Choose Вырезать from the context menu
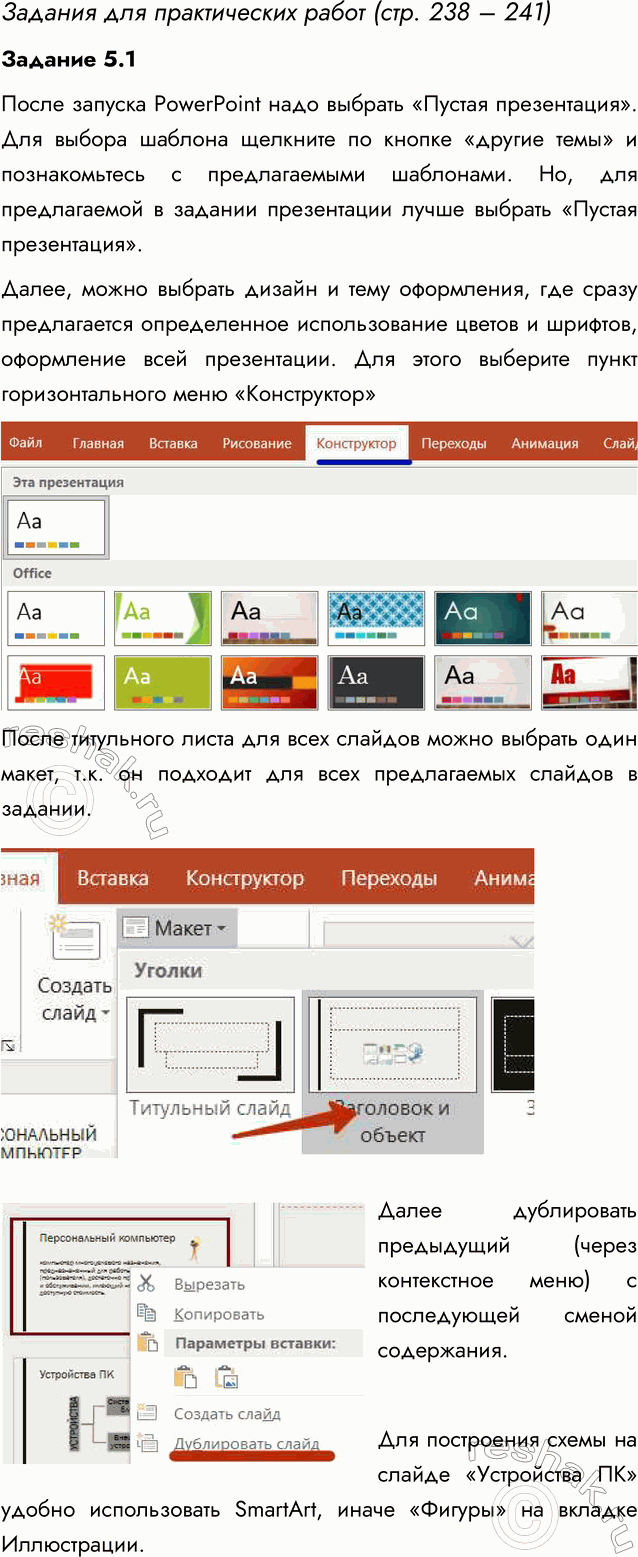The height and width of the screenshot is (1557, 638). (209, 1284)
